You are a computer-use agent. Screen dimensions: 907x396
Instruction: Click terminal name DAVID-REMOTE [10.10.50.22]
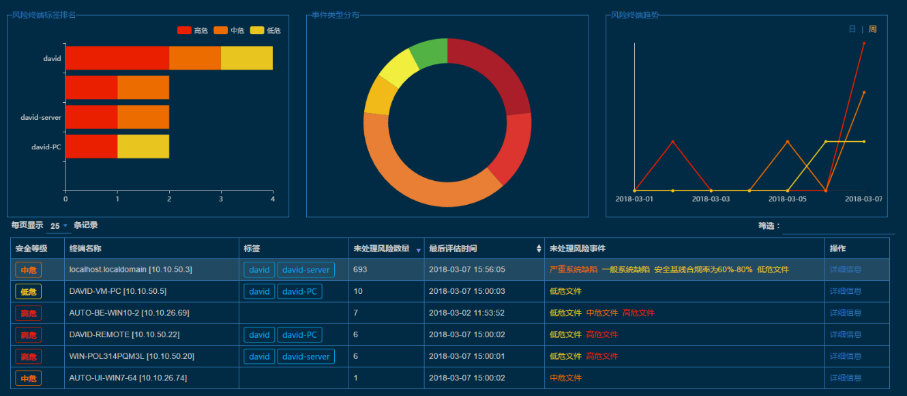(124, 335)
